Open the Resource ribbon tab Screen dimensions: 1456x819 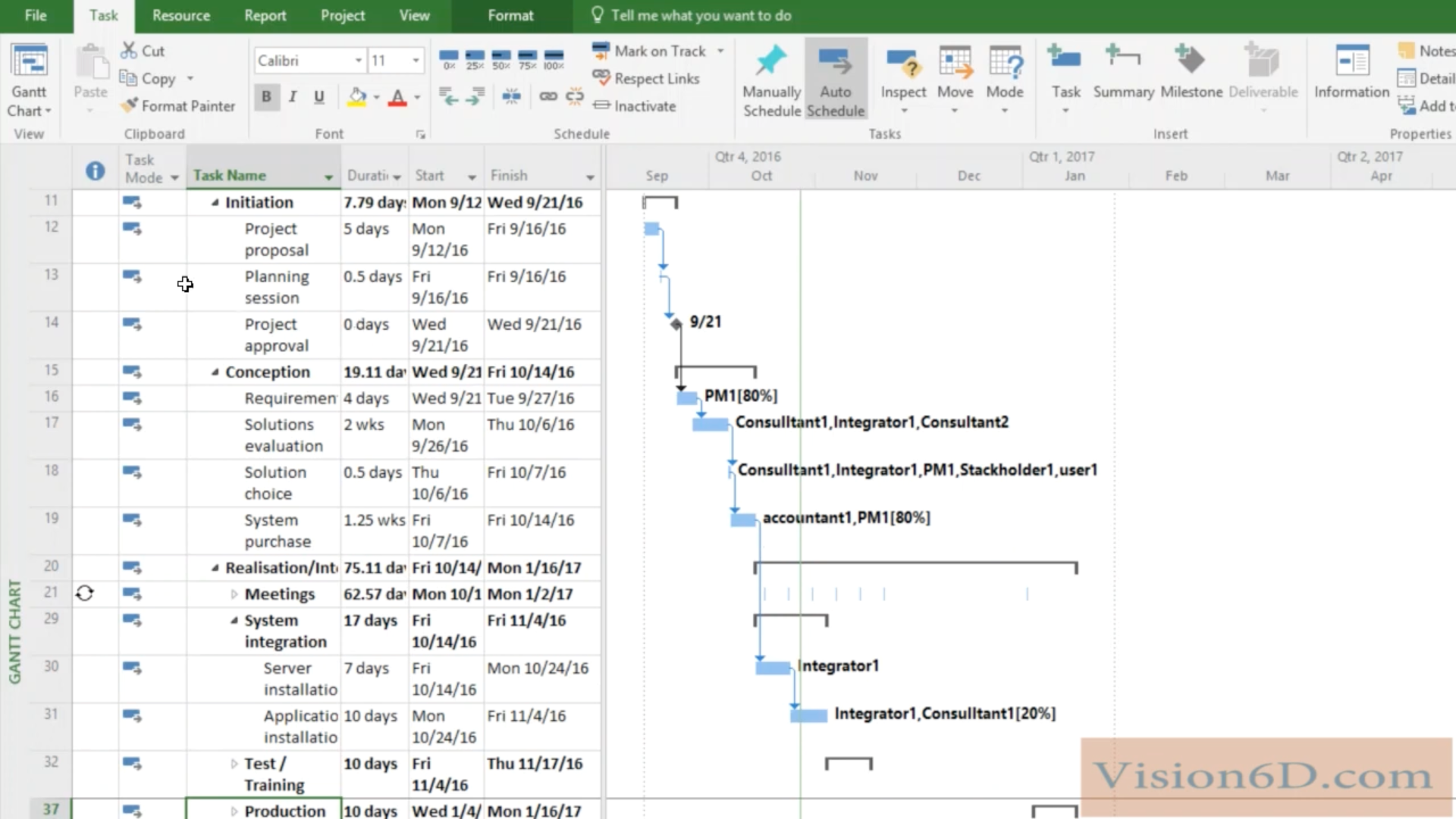[180, 15]
